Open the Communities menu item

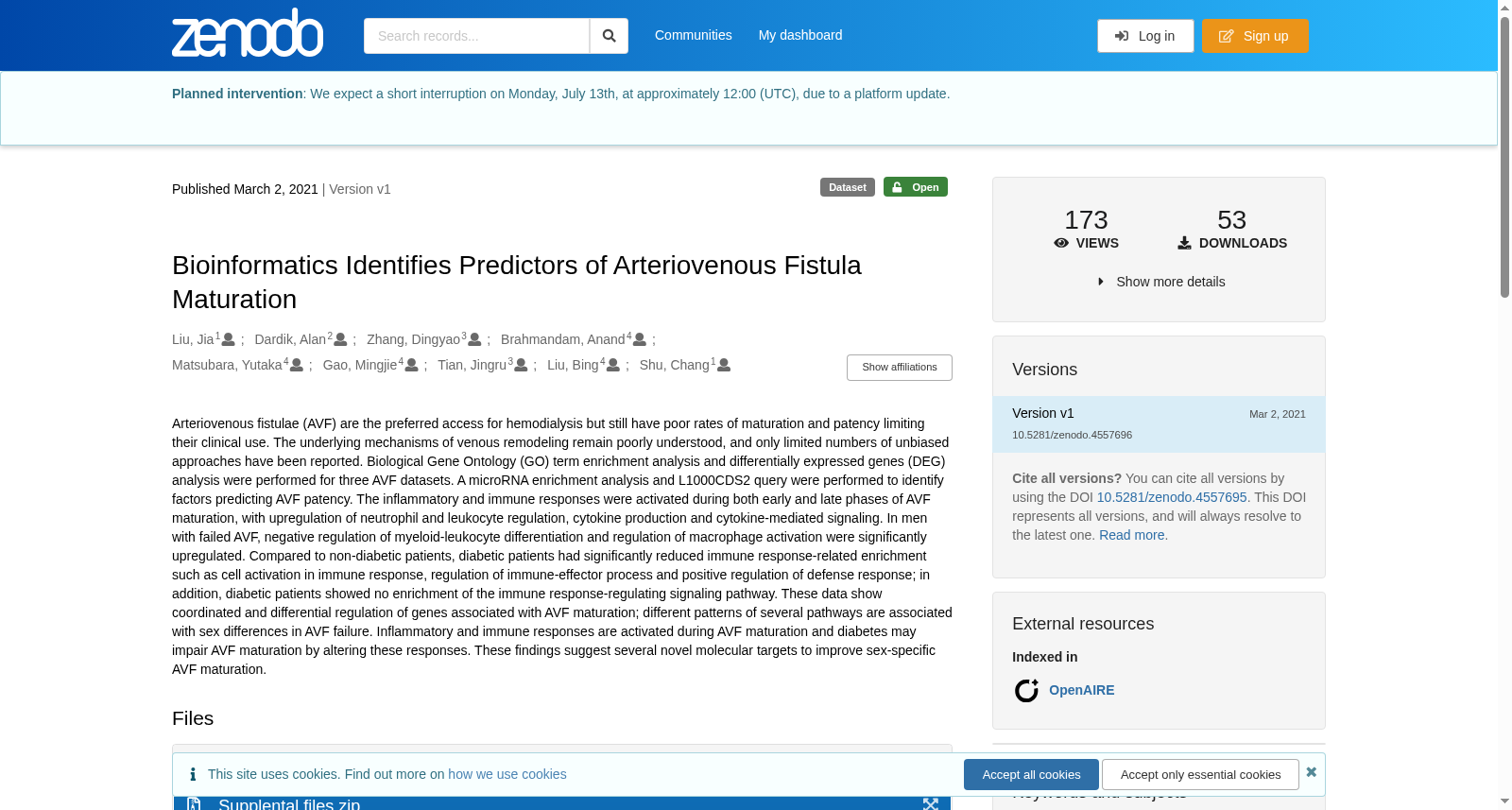tap(694, 35)
